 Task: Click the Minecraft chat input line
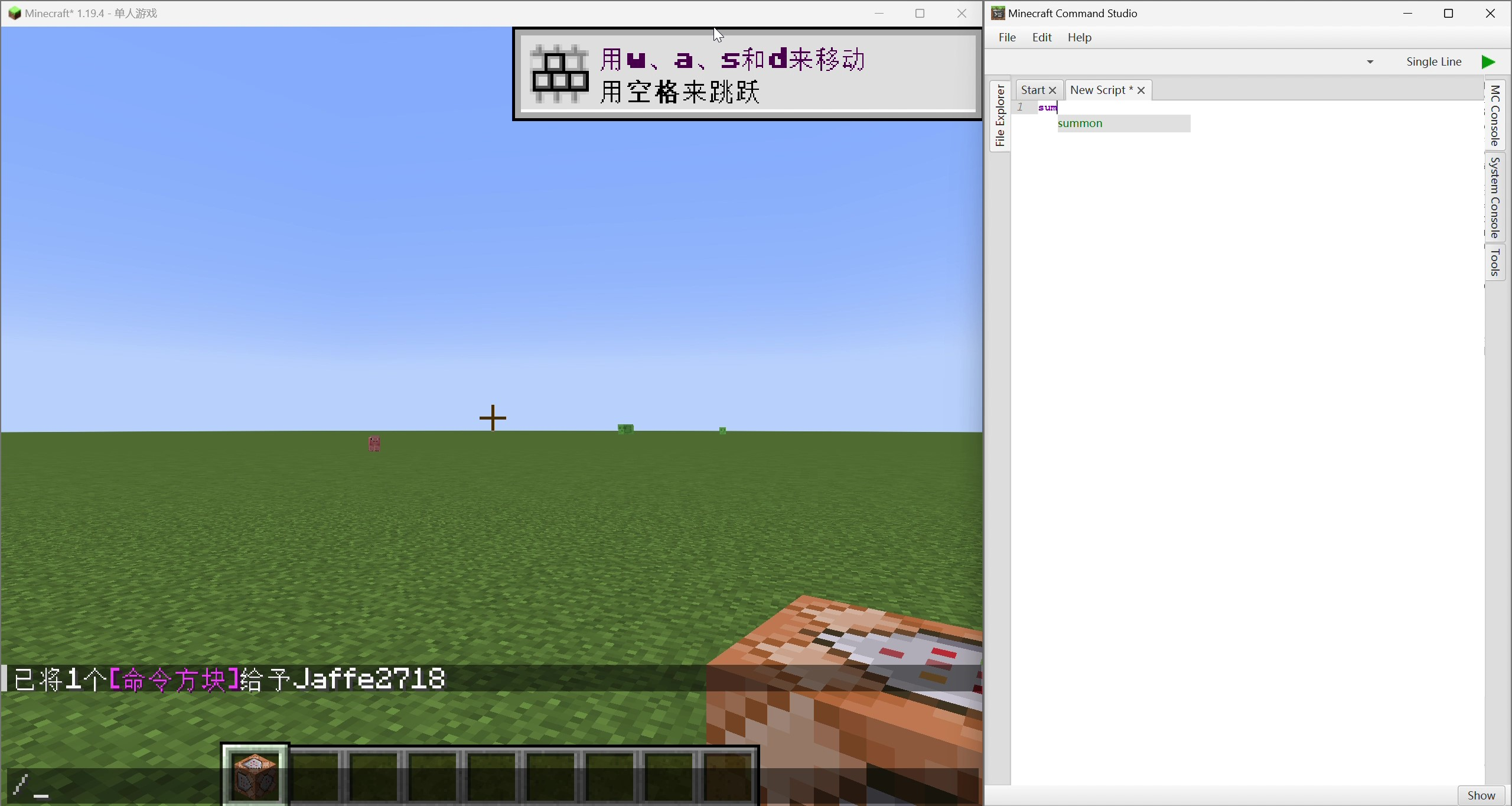(x=491, y=786)
